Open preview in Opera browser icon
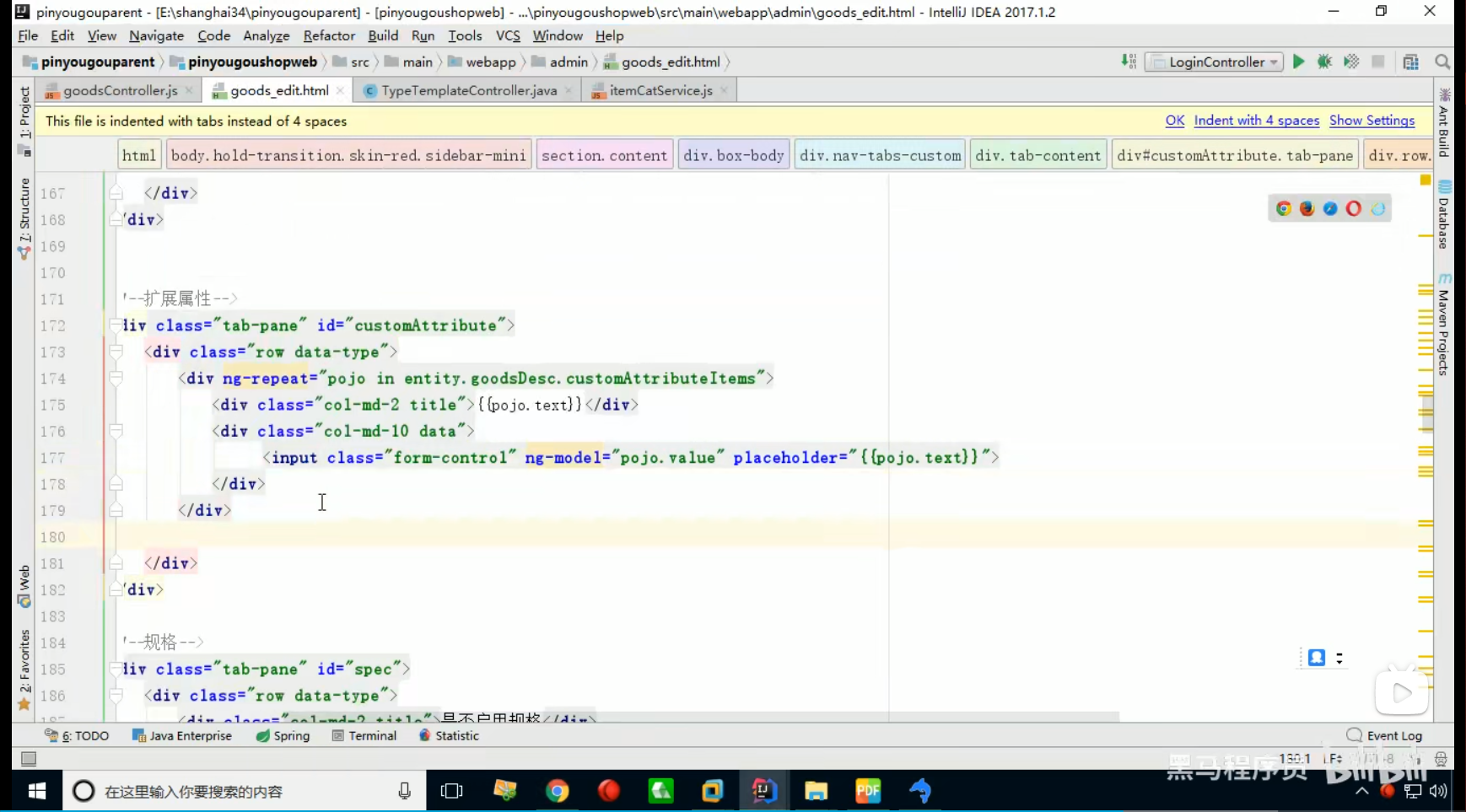1466x812 pixels. 1354,208
